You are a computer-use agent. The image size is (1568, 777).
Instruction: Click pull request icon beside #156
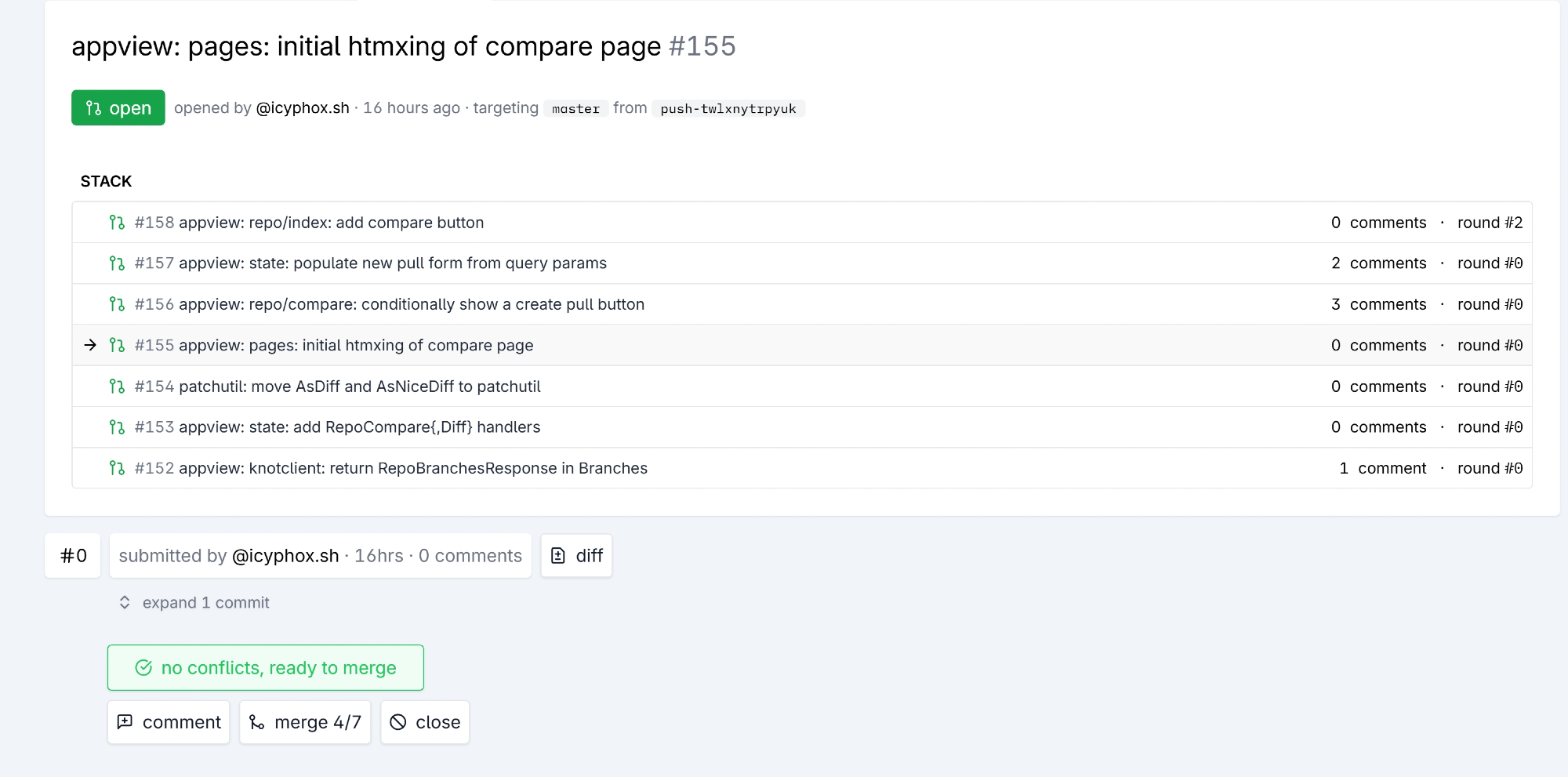click(117, 304)
